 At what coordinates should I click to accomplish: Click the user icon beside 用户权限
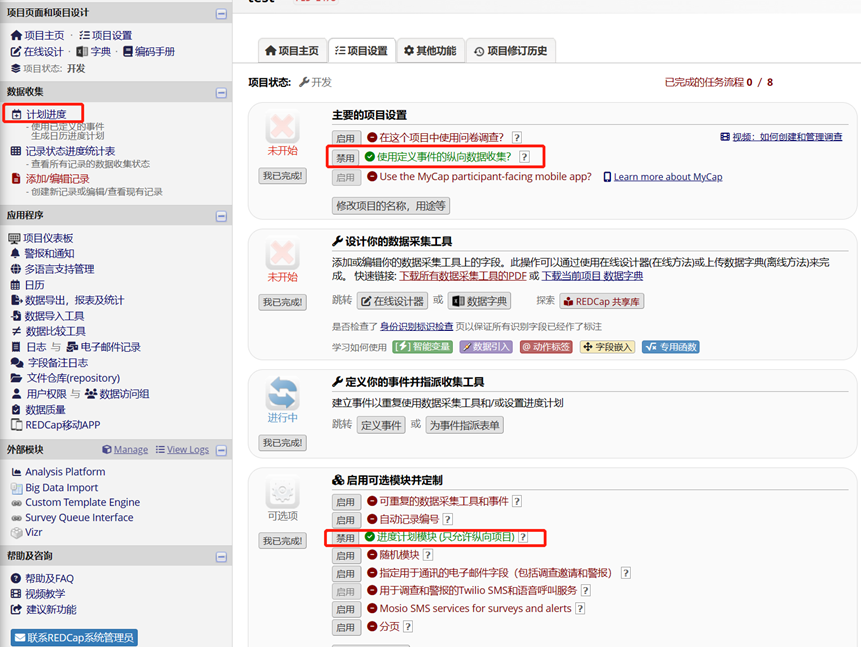point(16,394)
